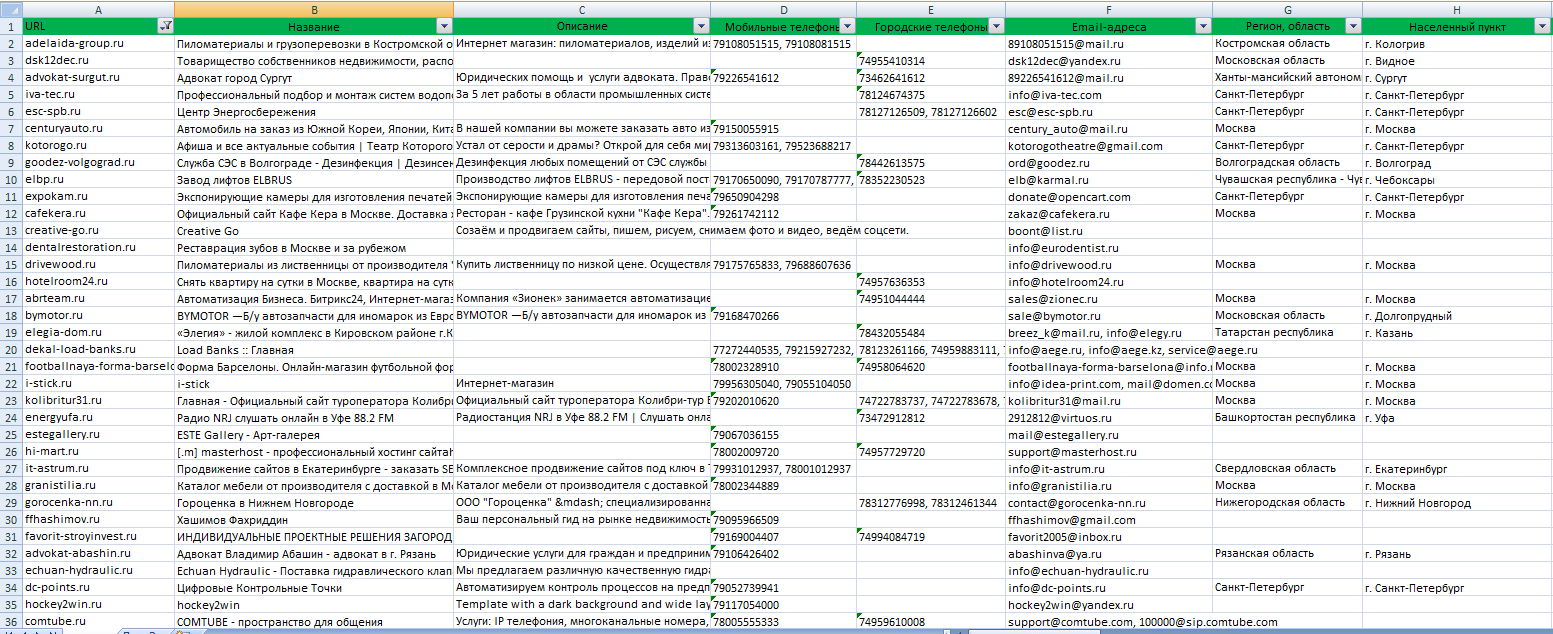
Task: Open the Email-адреса filter dropdown
Action: pos(1203,26)
